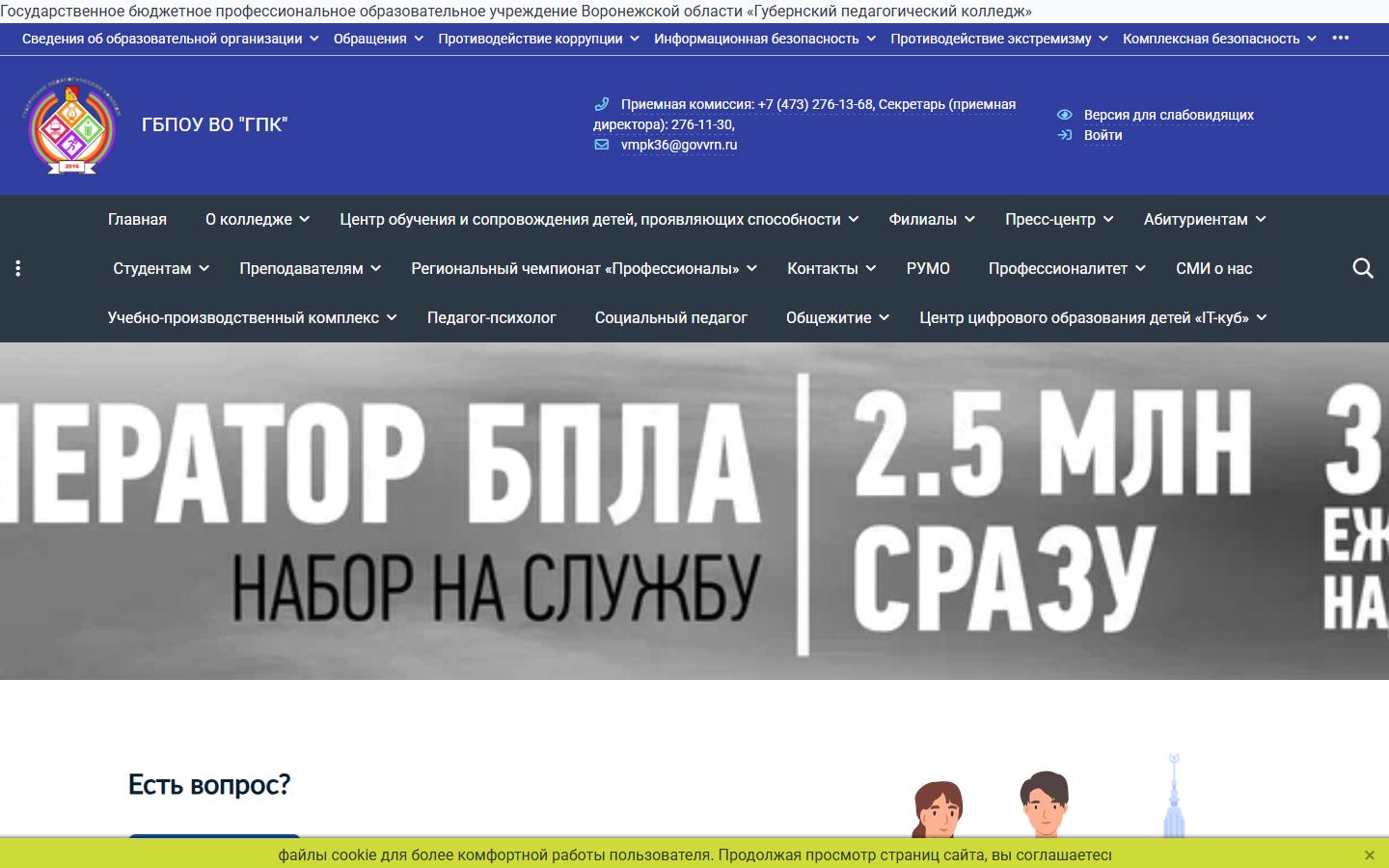The image size is (1389, 868).
Task: Open the 'Общежитие' menu
Action: pos(837,317)
